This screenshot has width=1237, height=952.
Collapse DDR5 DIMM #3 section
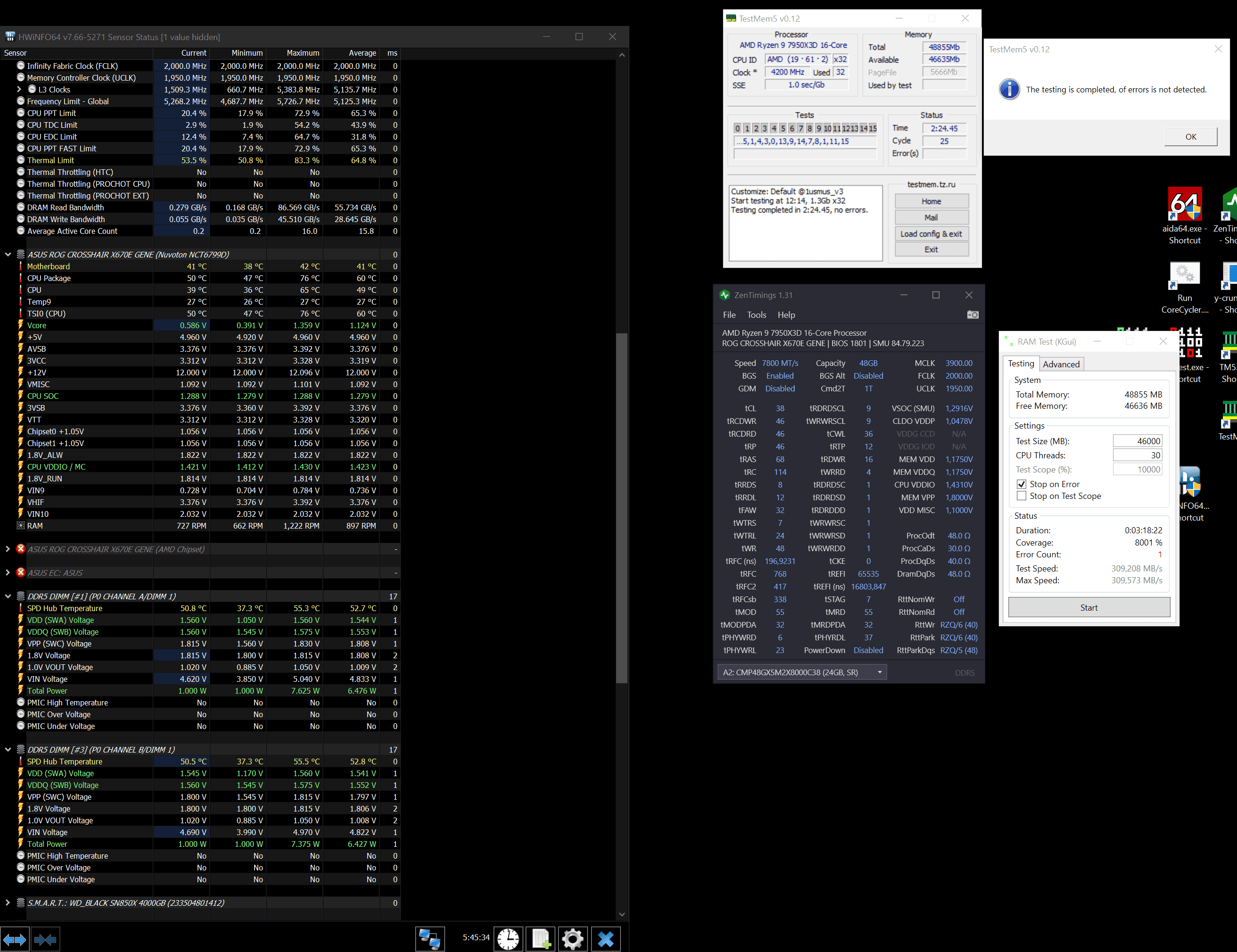tap(8, 750)
